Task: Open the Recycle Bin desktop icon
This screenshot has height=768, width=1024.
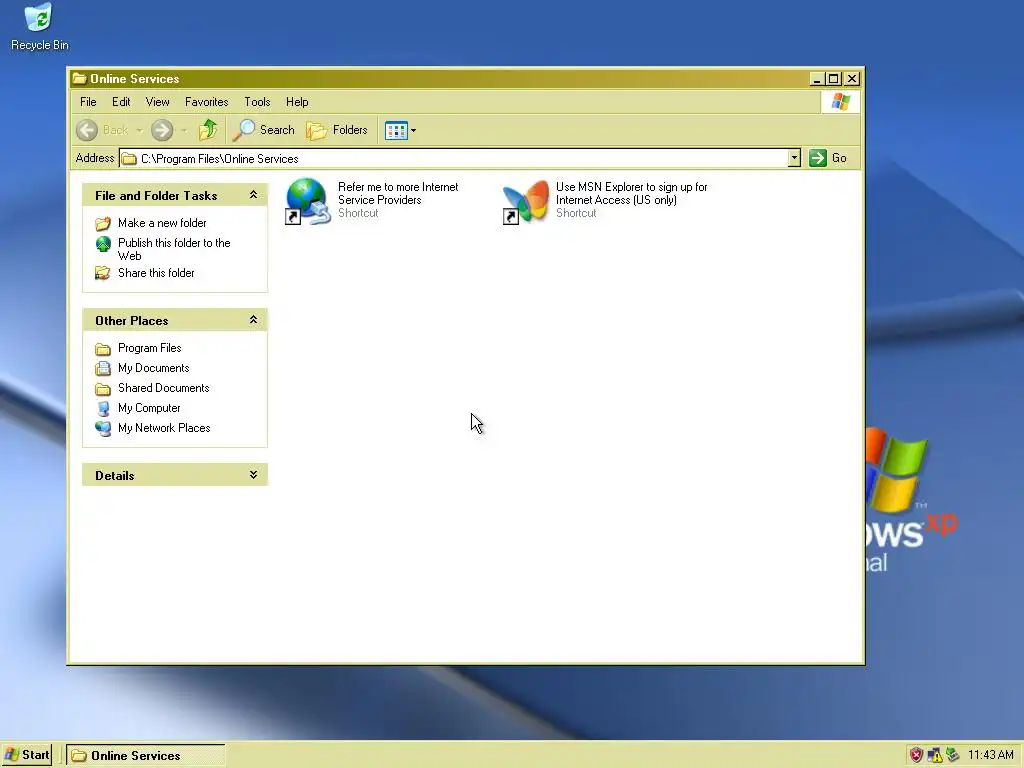Action: point(39,27)
